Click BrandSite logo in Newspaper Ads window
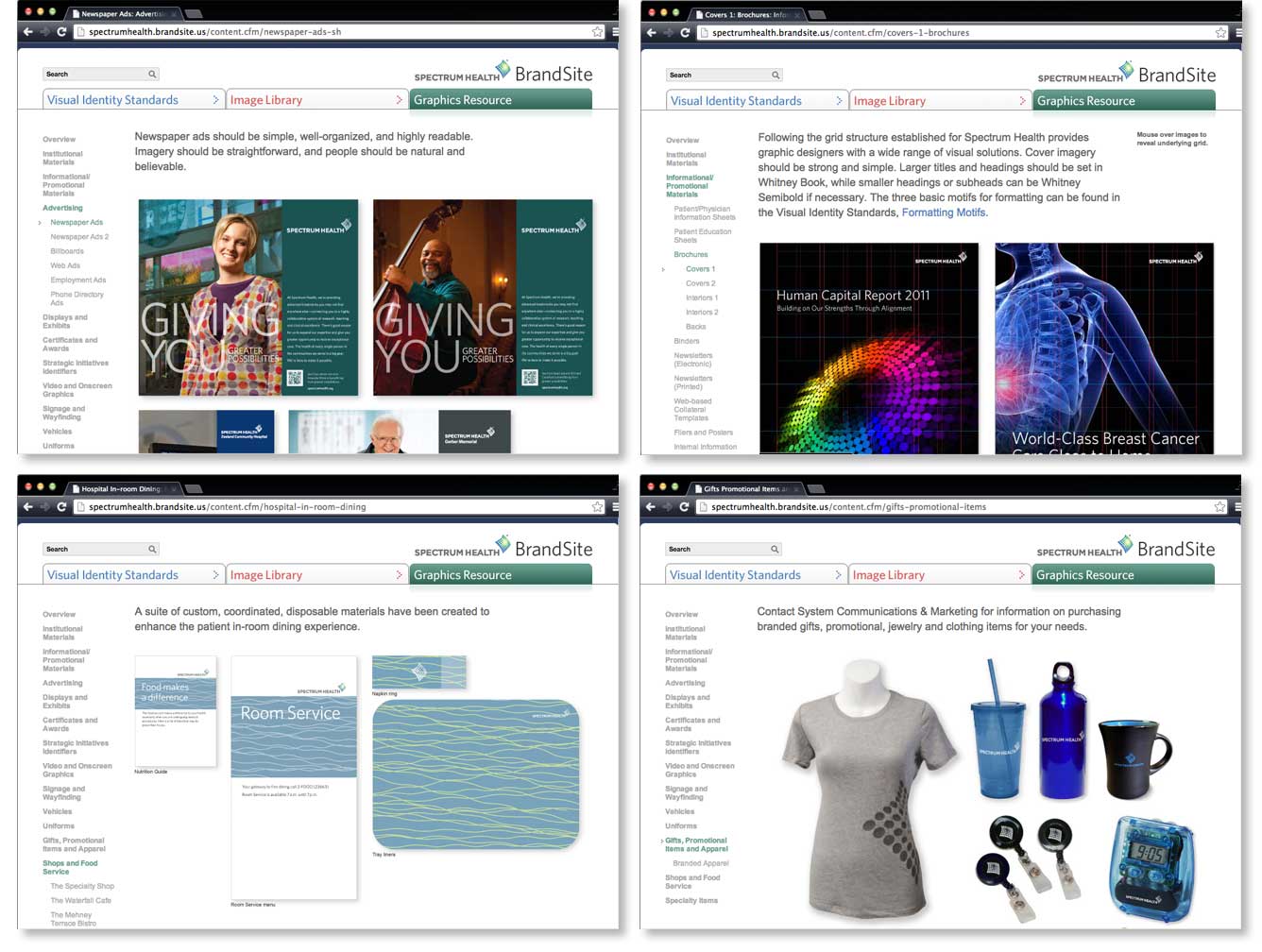The image size is (1262, 952). pyautogui.click(x=503, y=73)
